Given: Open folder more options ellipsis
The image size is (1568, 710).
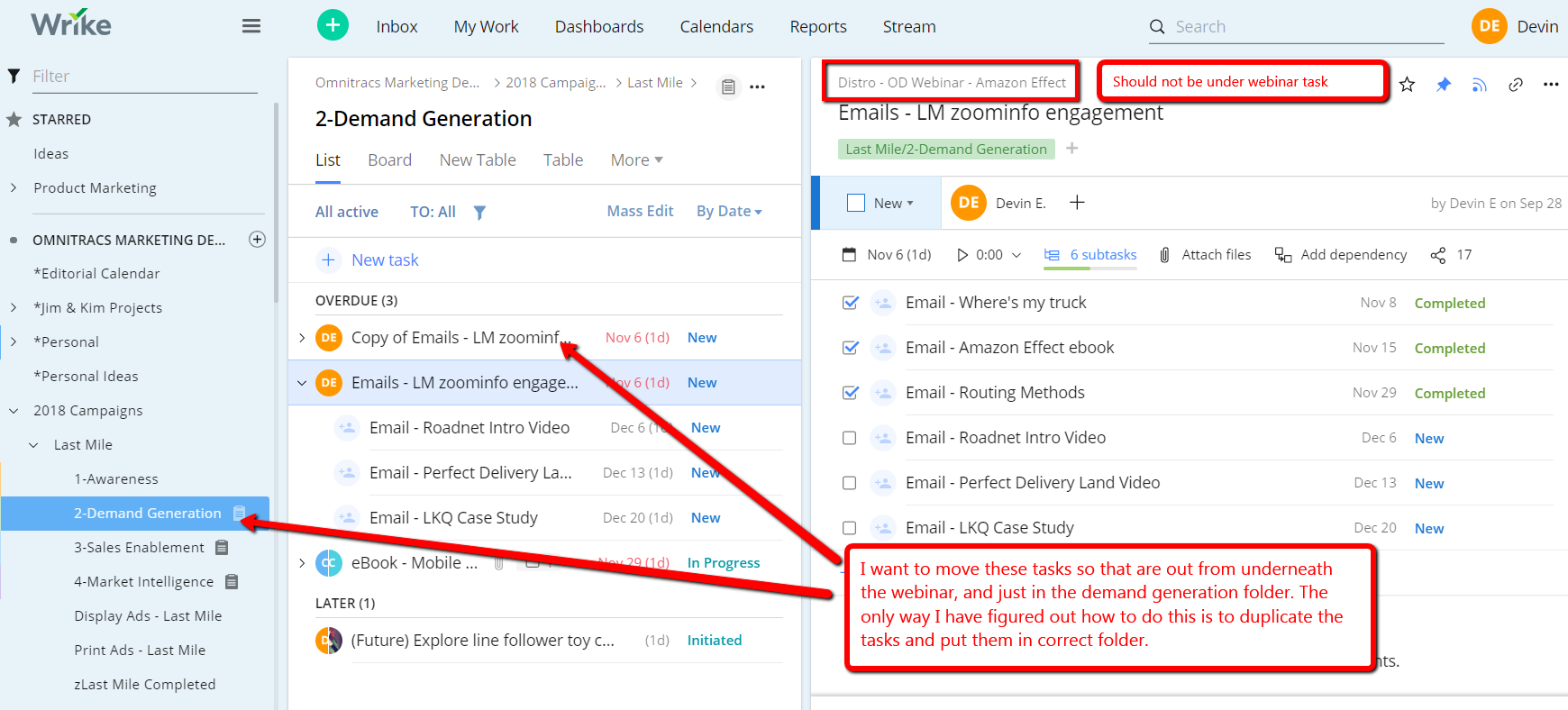Looking at the screenshot, I should click(x=758, y=86).
